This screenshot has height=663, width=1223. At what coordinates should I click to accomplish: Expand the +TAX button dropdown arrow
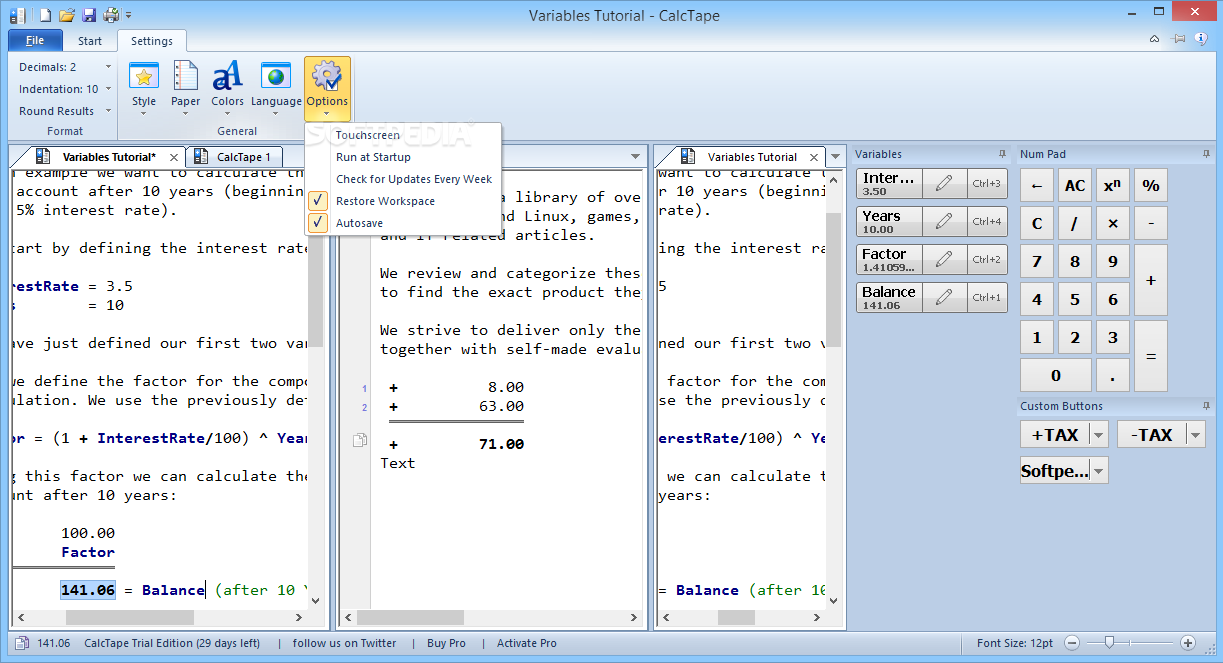[x=1099, y=434]
